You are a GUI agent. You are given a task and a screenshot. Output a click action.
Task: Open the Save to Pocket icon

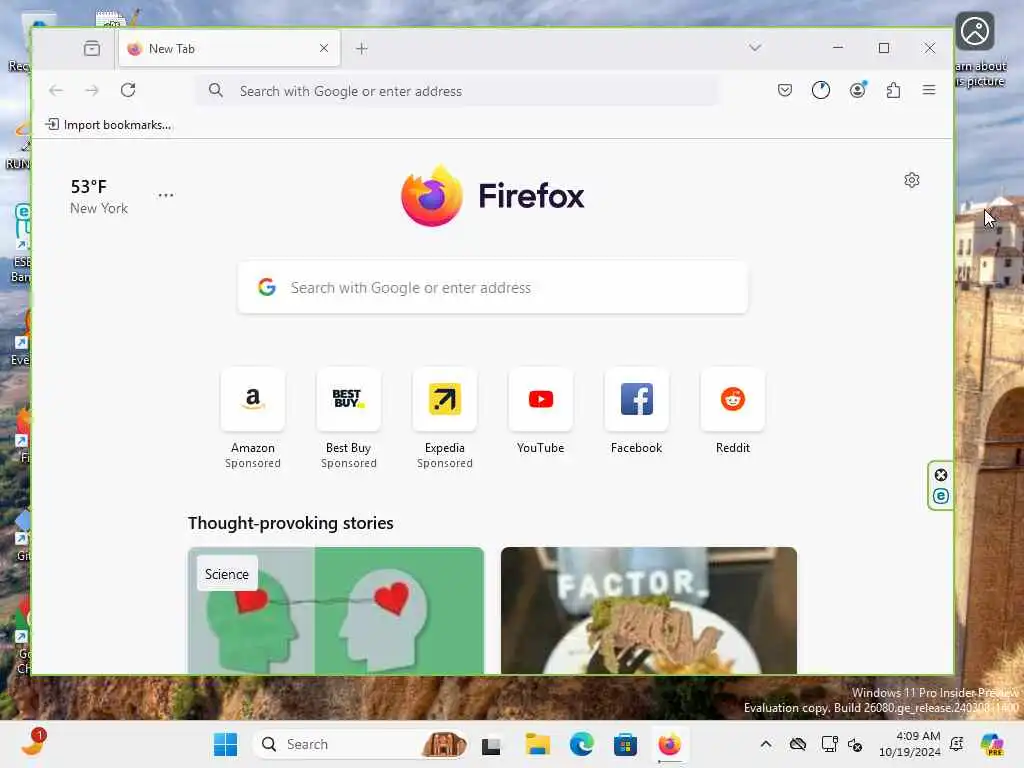[x=784, y=90]
